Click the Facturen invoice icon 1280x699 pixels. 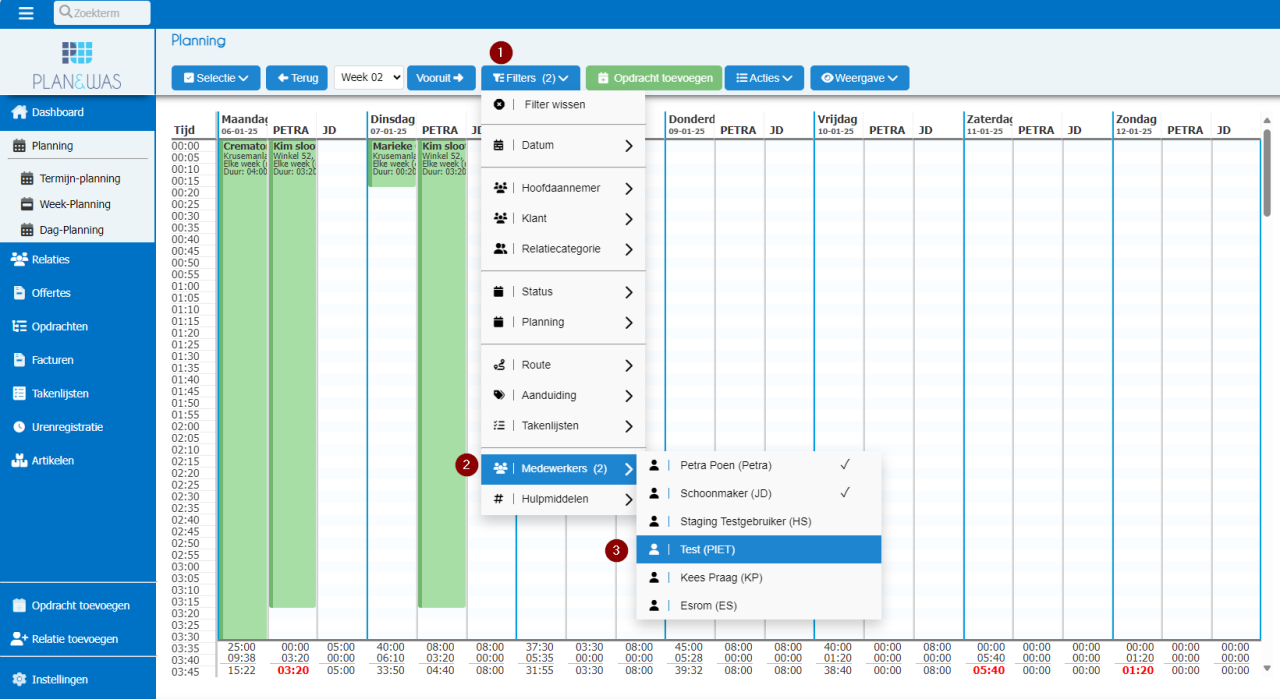(x=19, y=360)
